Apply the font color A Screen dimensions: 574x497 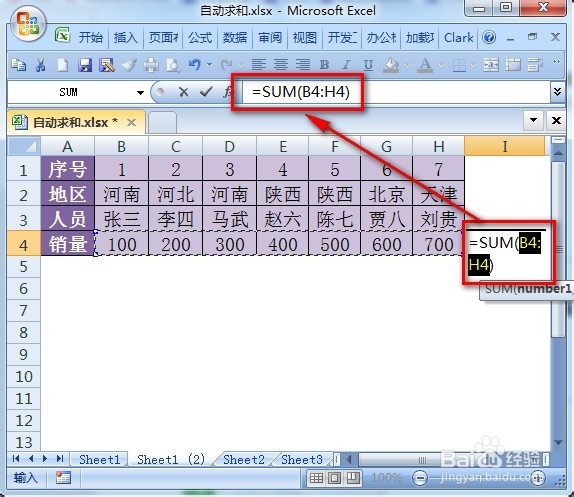pos(425,65)
